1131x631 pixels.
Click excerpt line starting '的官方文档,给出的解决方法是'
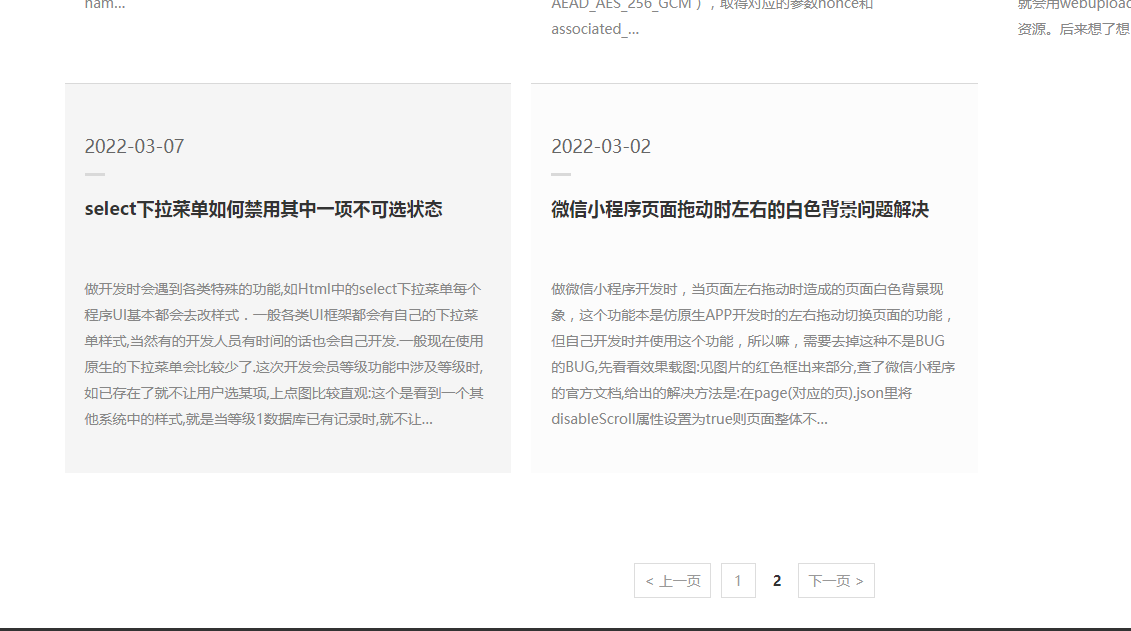coord(731,393)
